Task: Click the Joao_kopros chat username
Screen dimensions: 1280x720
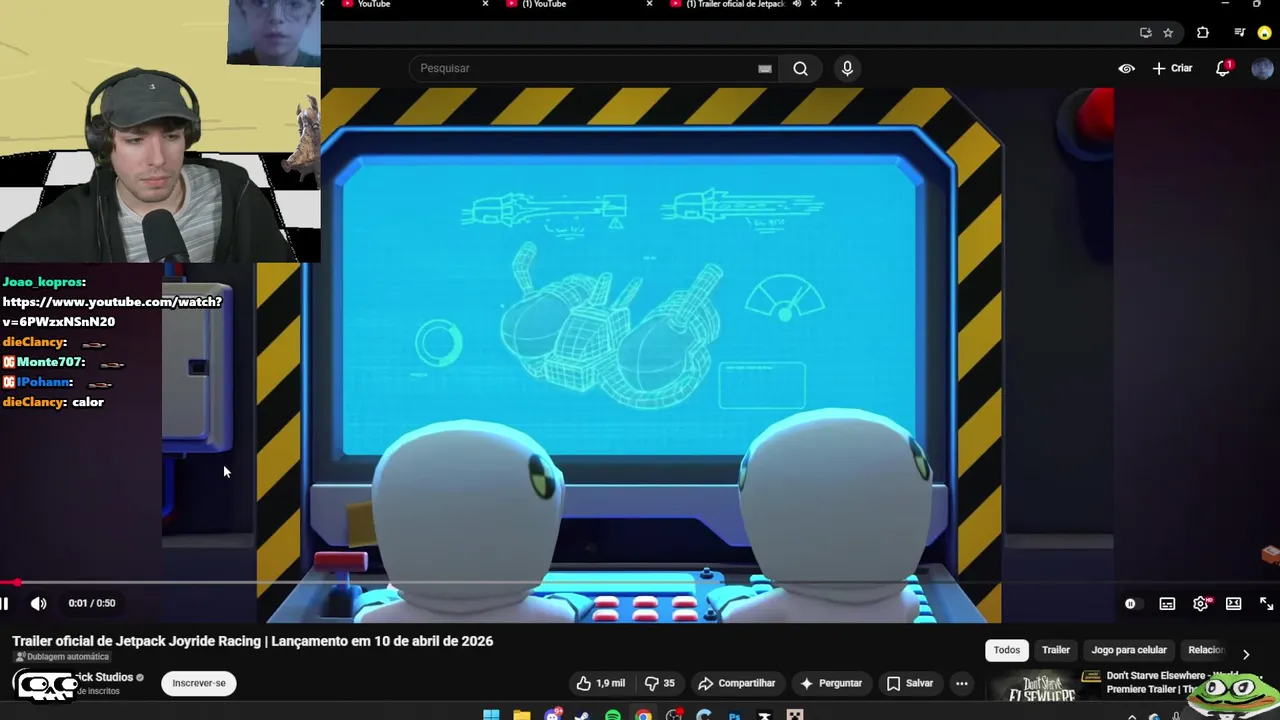Action: point(42,282)
